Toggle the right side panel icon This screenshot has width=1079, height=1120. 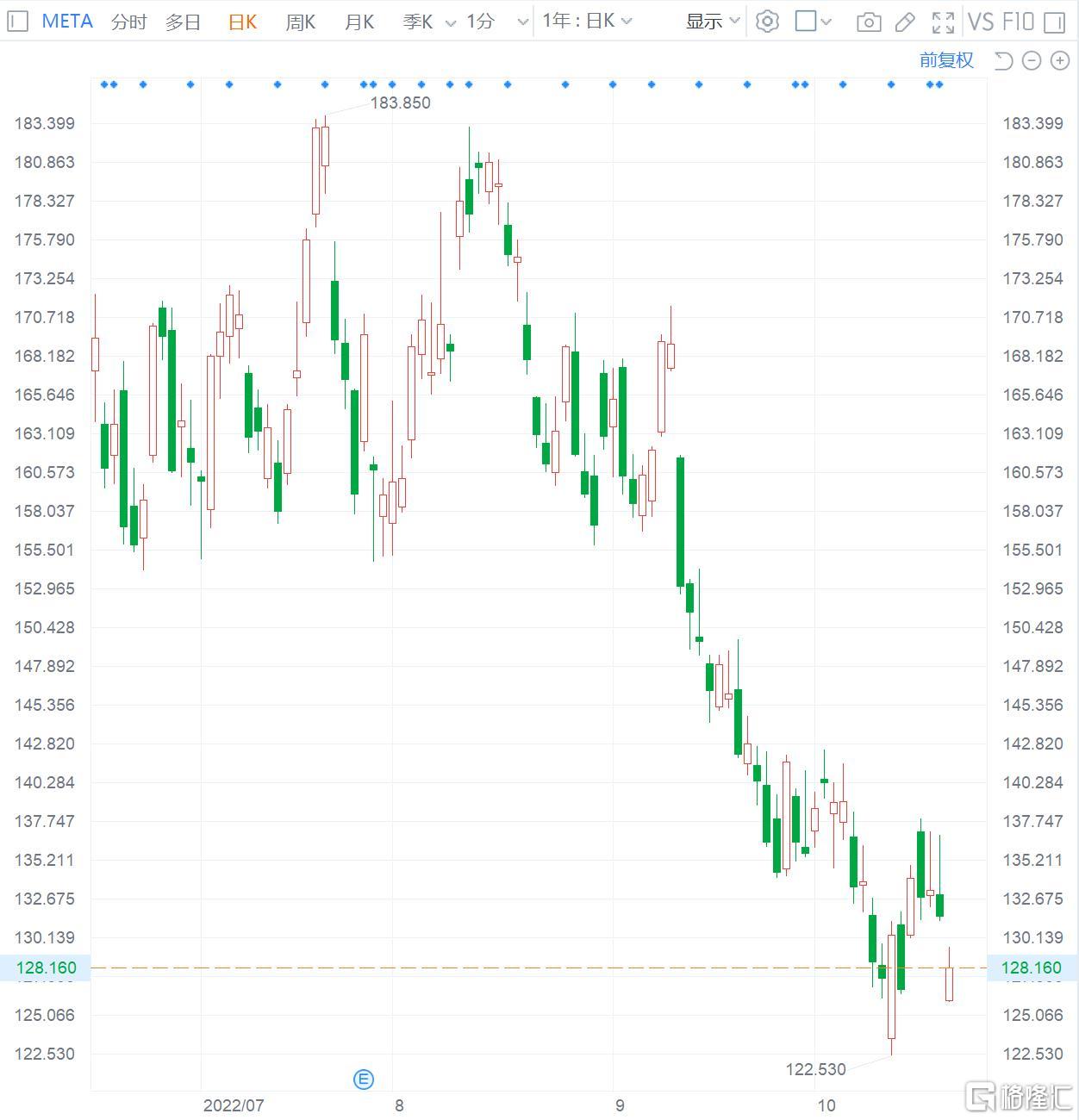tap(1054, 22)
